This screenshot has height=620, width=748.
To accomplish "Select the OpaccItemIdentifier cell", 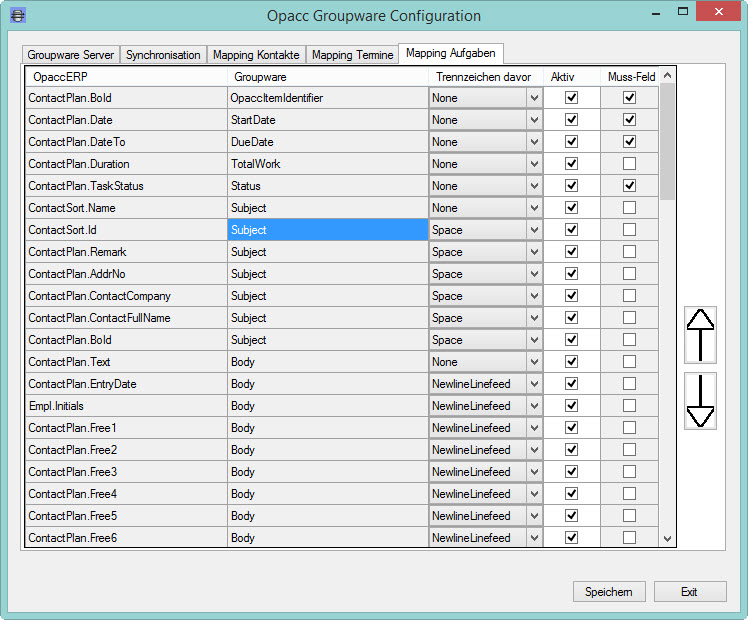I will coord(328,98).
